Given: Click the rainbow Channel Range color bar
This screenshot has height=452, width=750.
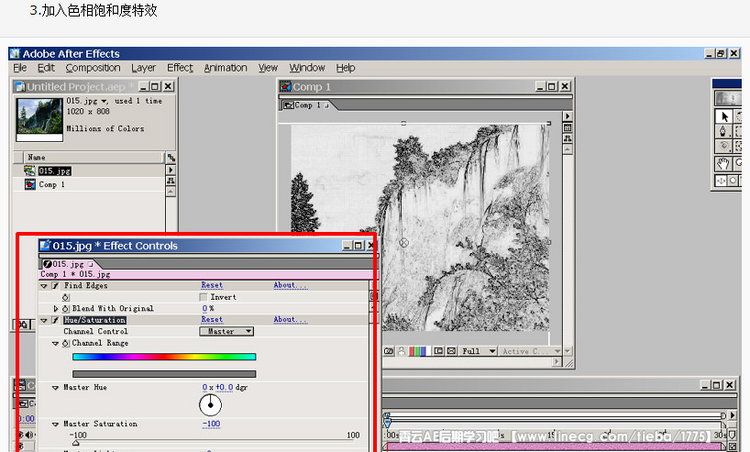Looking at the screenshot, I should click(x=164, y=356).
